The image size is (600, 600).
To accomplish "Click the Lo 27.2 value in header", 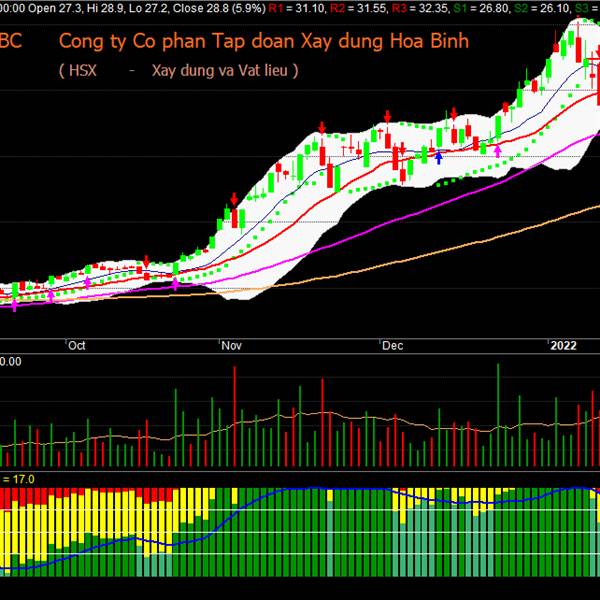I will (x=148, y=8).
